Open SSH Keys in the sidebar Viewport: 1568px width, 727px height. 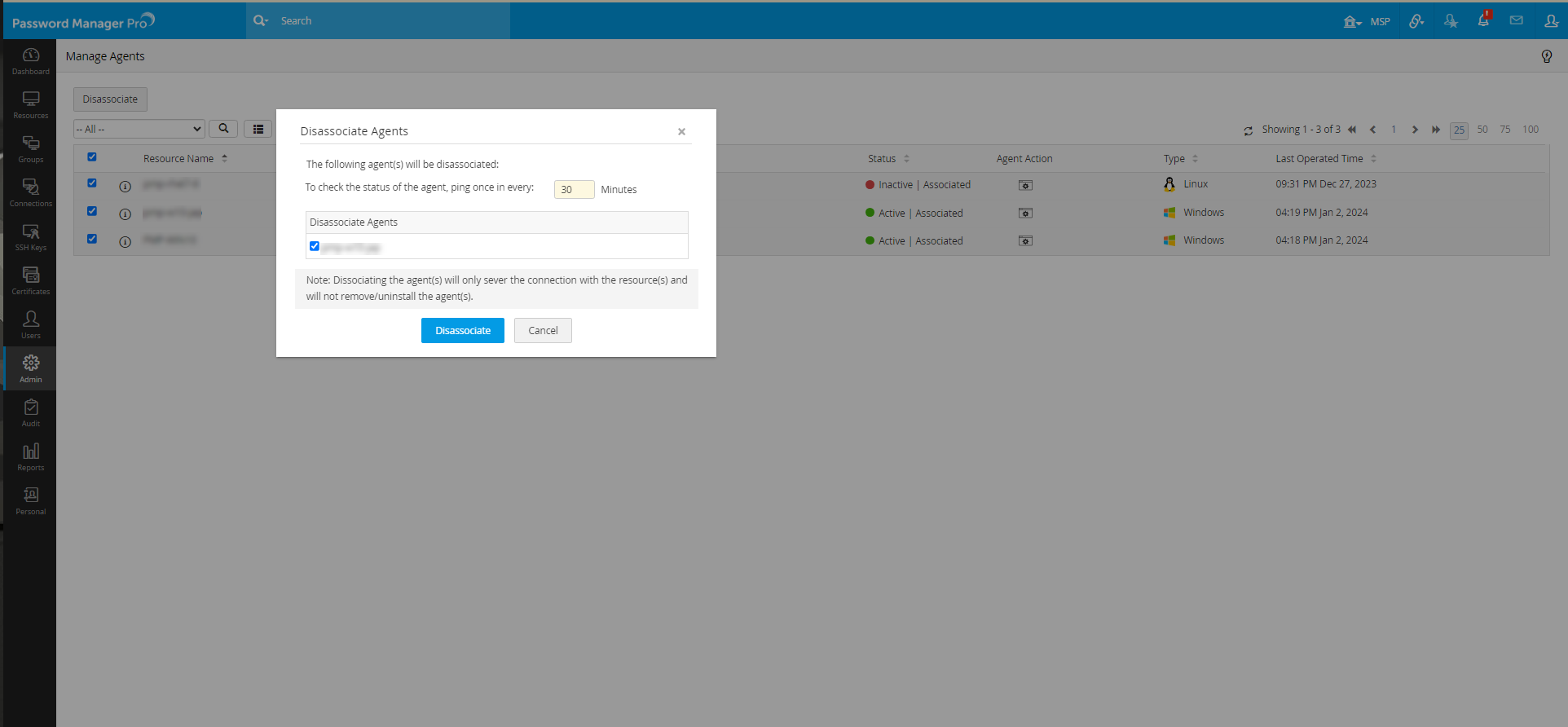tap(31, 237)
